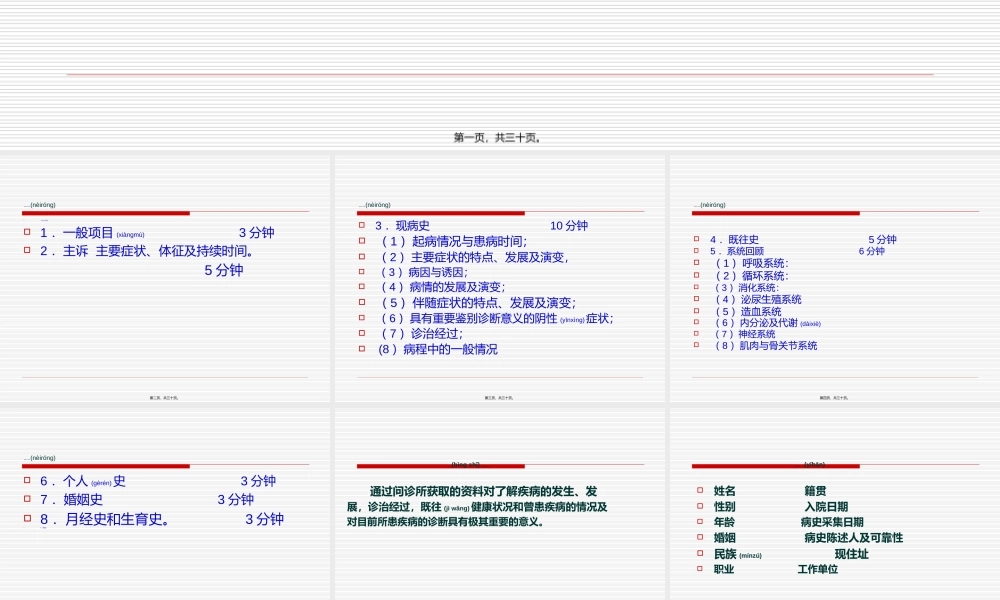Click the bullet marker before 诊治经过
The width and height of the screenshot is (1000, 600).
click(x=362, y=333)
